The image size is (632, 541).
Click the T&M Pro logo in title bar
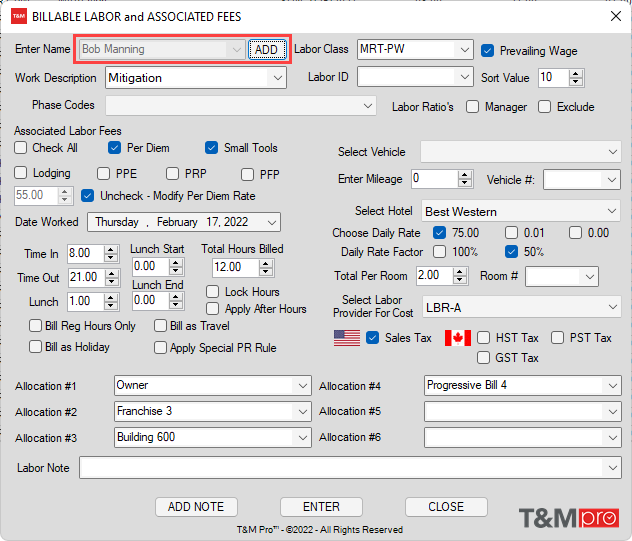(18, 16)
